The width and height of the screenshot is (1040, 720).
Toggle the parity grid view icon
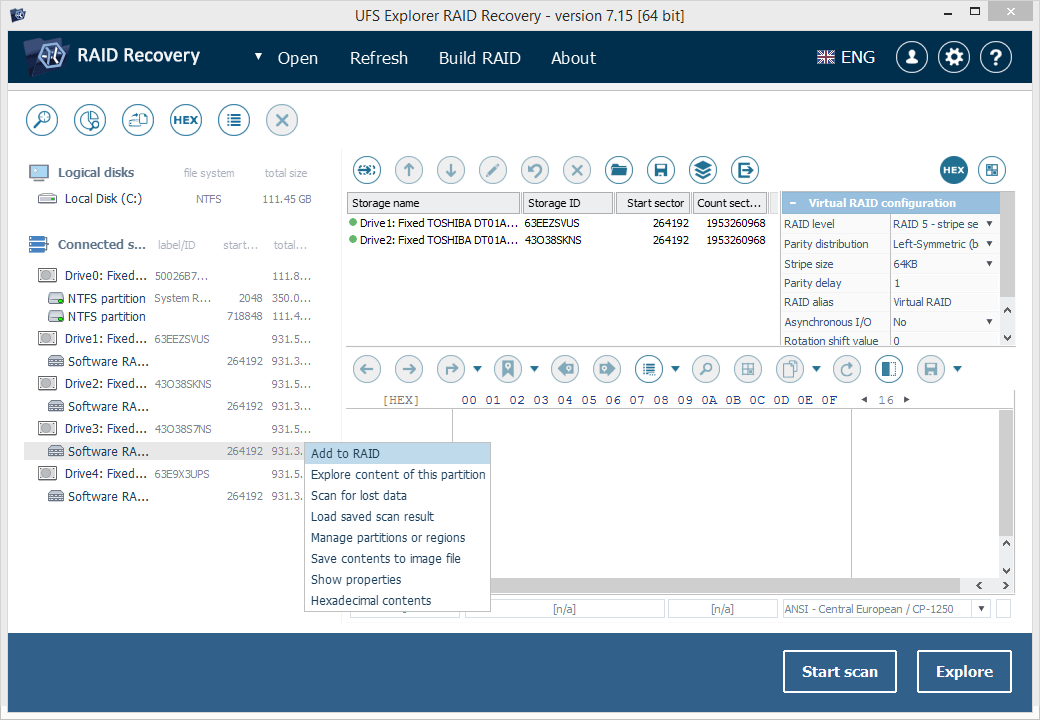992,170
